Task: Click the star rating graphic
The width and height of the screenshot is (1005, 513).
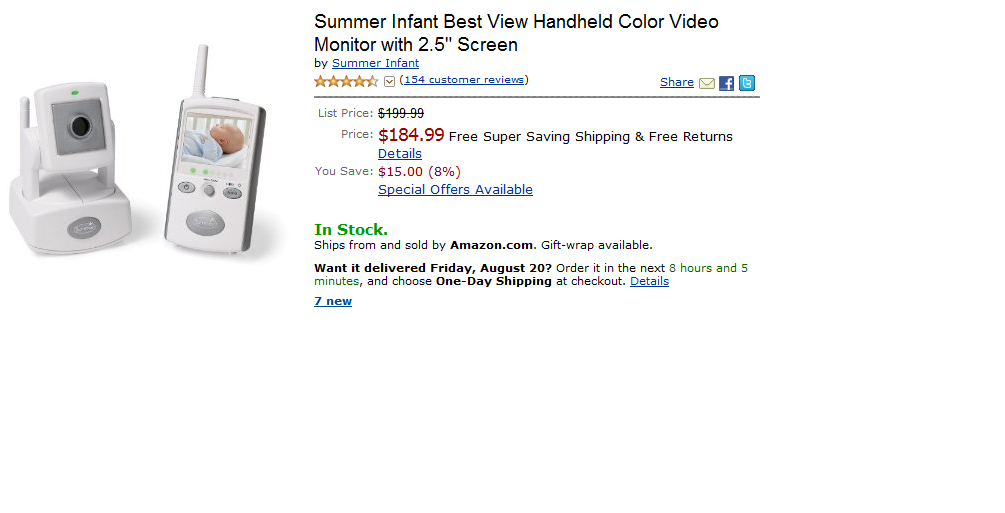Action: point(346,81)
